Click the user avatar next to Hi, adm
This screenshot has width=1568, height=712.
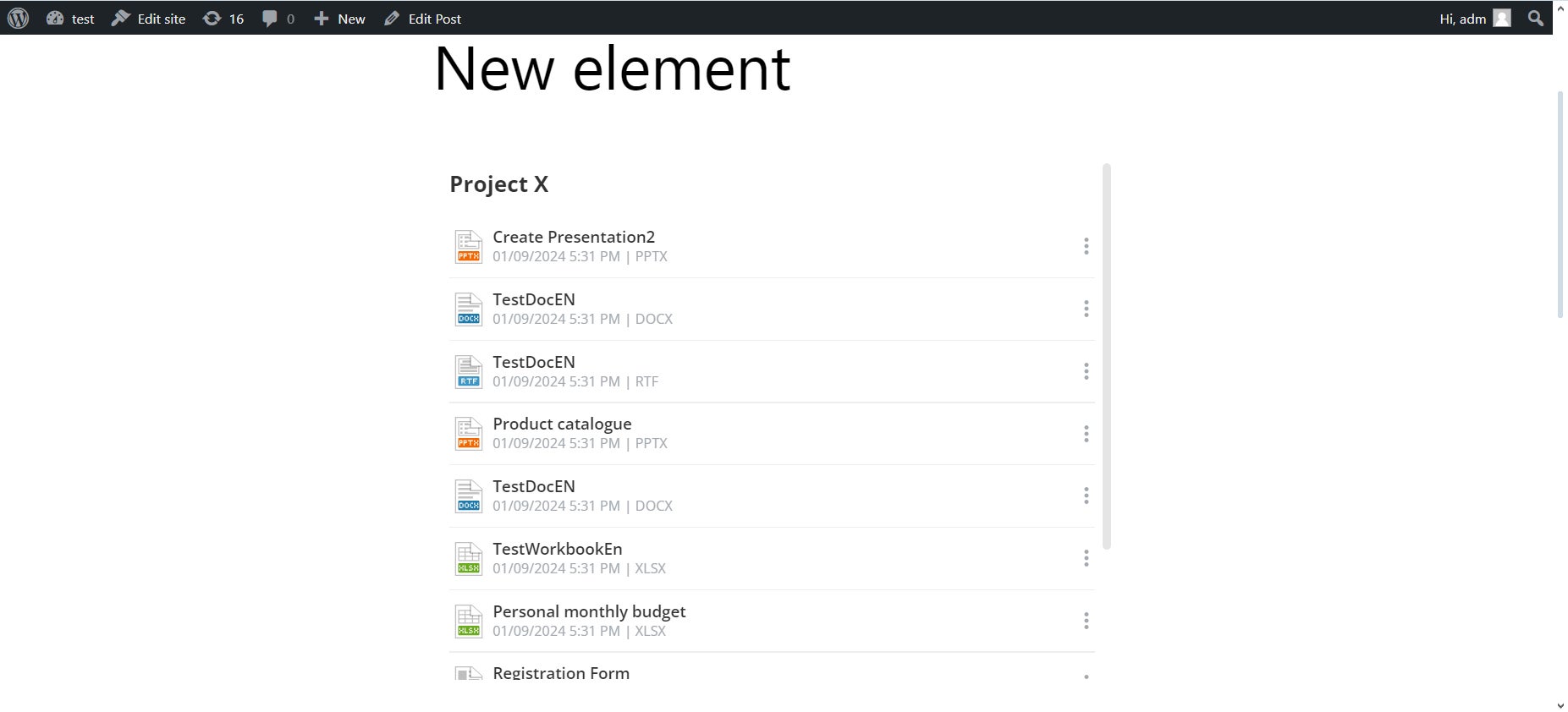(1502, 18)
